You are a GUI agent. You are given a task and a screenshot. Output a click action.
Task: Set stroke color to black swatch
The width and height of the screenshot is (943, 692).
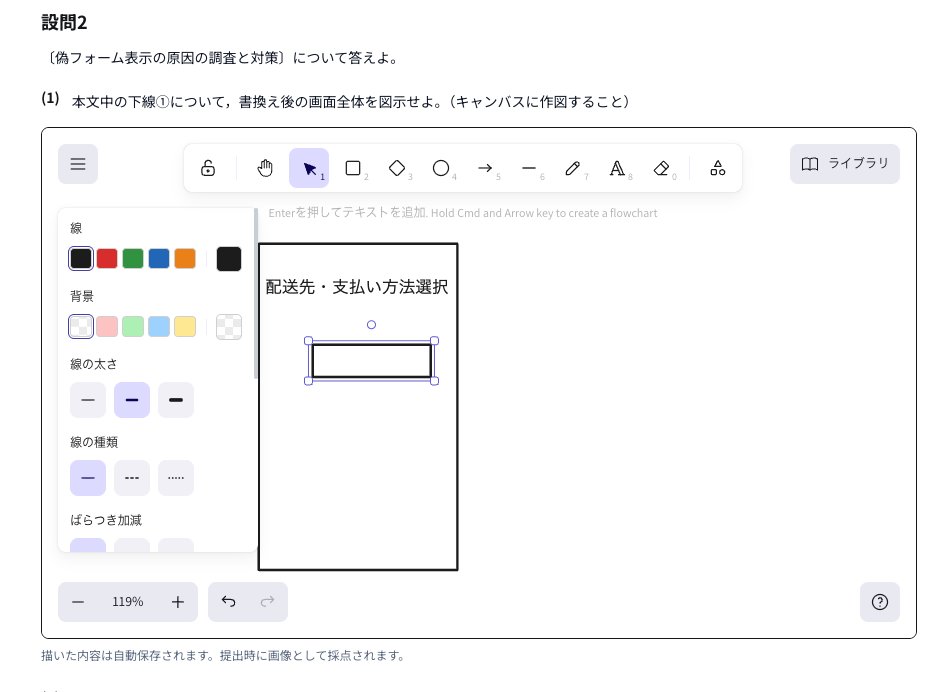click(x=81, y=259)
